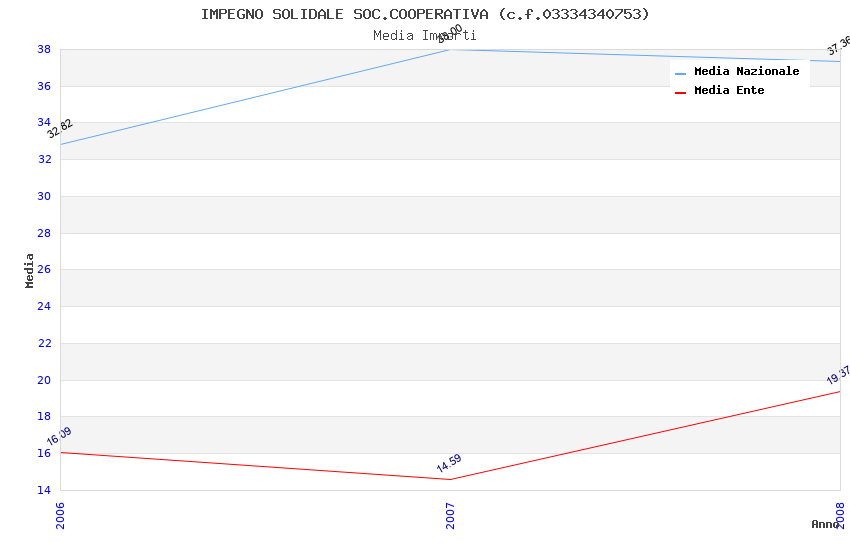Click y-axis tick value 36
850x550 pixels.
pos(44,86)
